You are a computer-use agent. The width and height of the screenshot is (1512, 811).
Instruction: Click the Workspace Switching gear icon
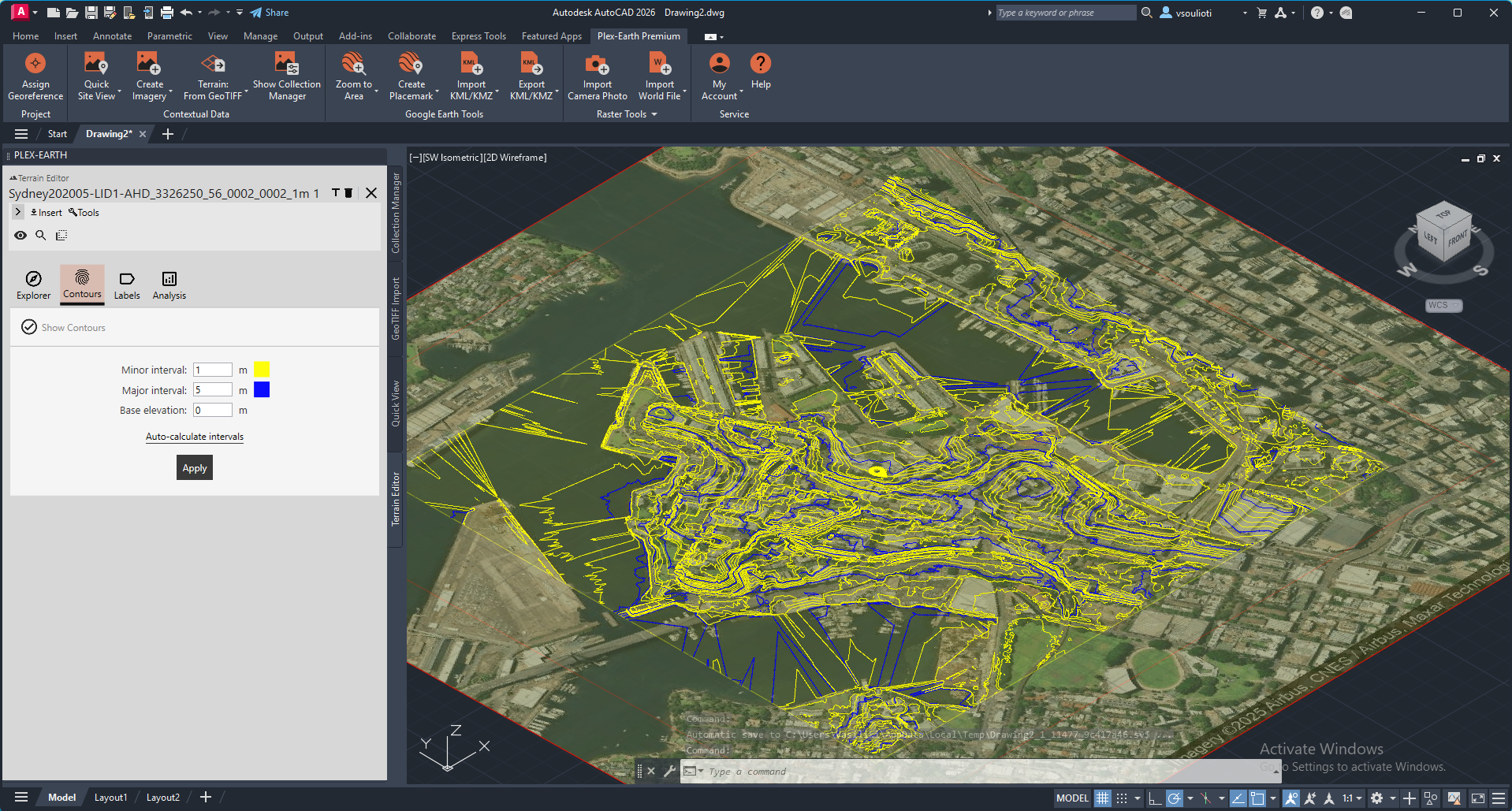point(1376,798)
